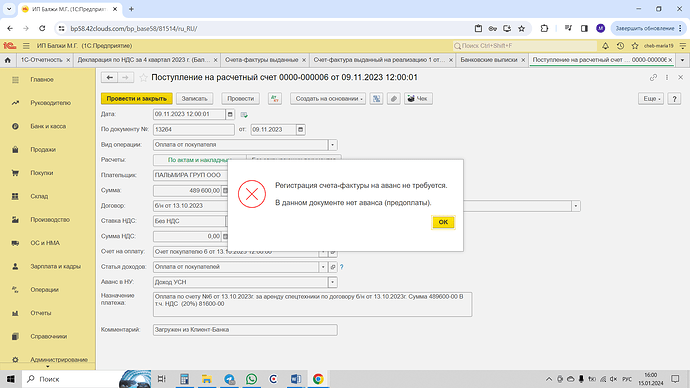Close the Банковские выписки tab

coord(523,60)
